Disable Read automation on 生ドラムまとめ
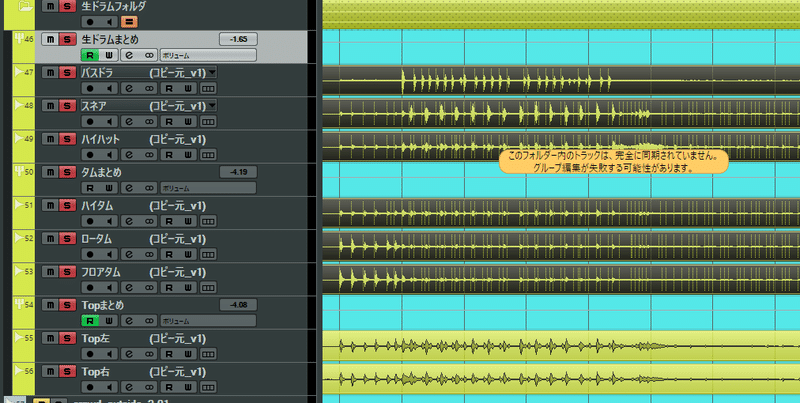This screenshot has height=403, width=800. click(90, 55)
